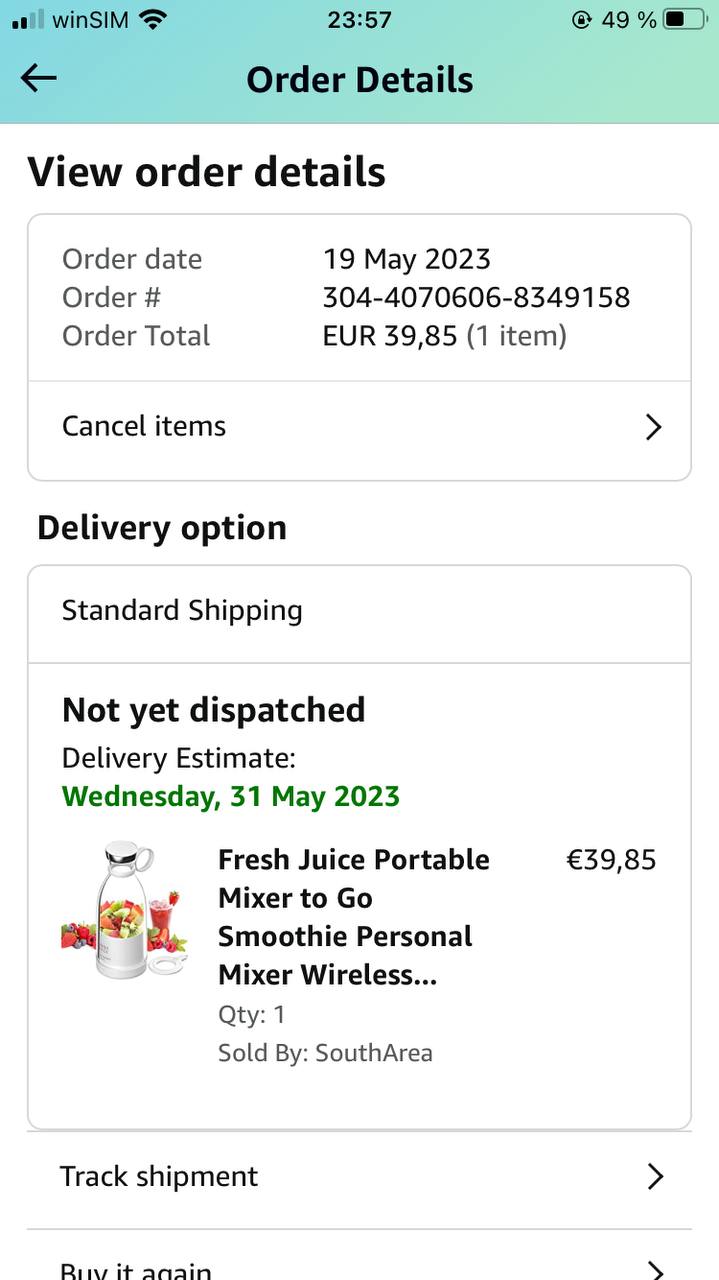The width and height of the screenshot is (719, 1280).
Task: Open Track shipment
Action: pos(159,1177)
